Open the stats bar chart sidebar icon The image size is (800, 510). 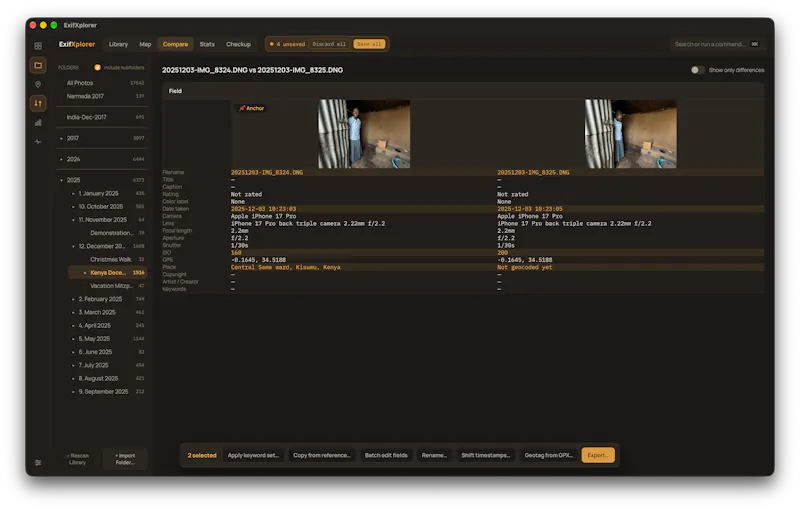[x=38, y=122]
